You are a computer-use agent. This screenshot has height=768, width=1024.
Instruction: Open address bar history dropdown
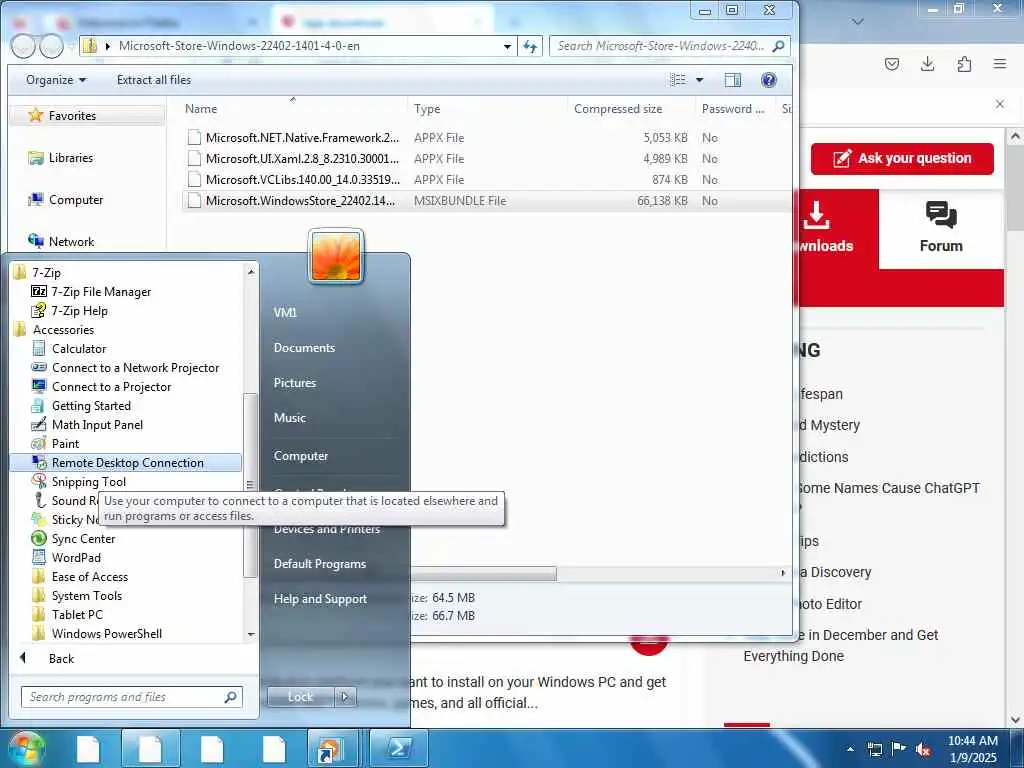click(x=507, y=46)
